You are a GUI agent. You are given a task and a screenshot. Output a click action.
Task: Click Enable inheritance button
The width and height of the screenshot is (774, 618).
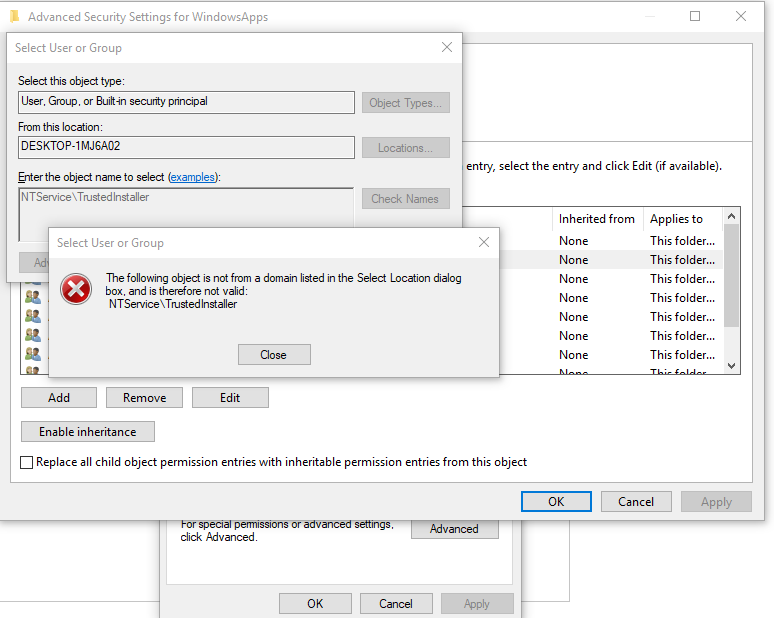point(88,431)
